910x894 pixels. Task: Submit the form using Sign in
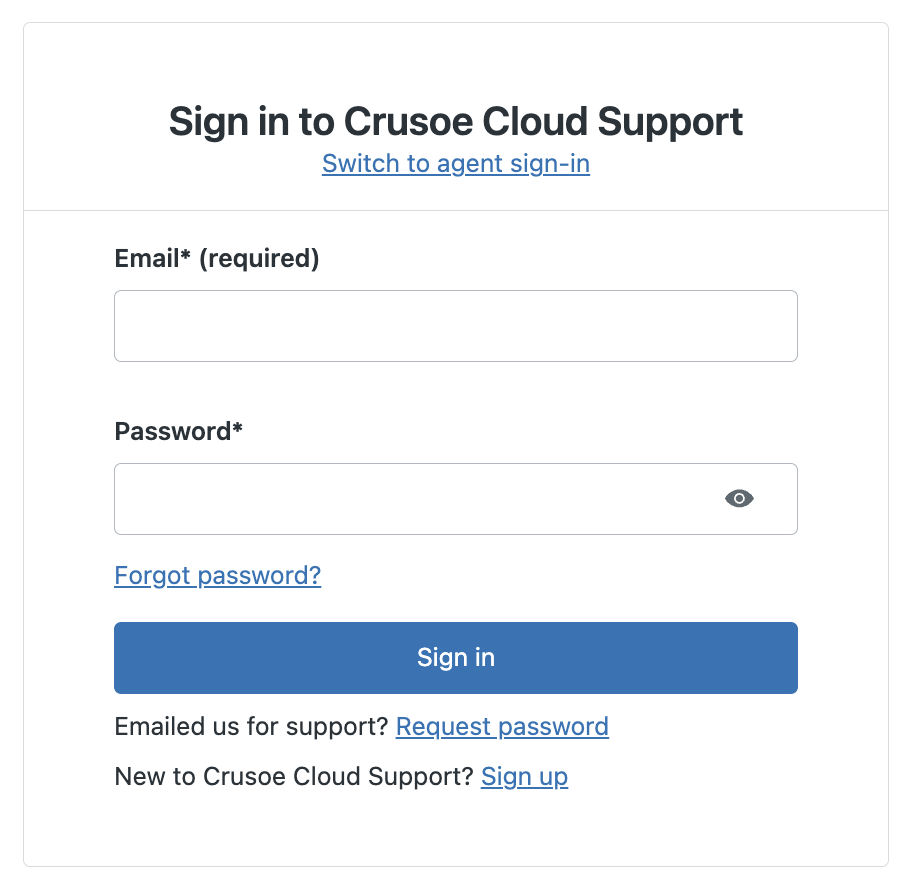point(456,658)
